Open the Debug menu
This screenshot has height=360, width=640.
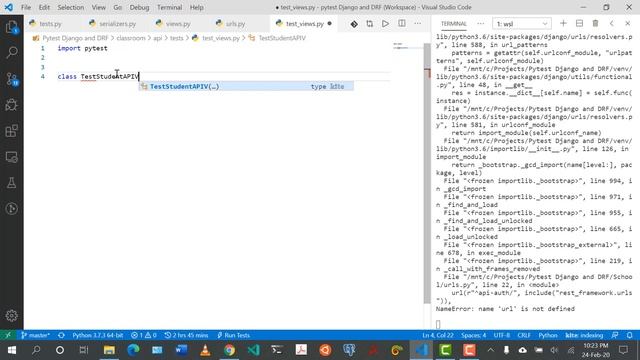pyautogui.click(x=139, y=7)
